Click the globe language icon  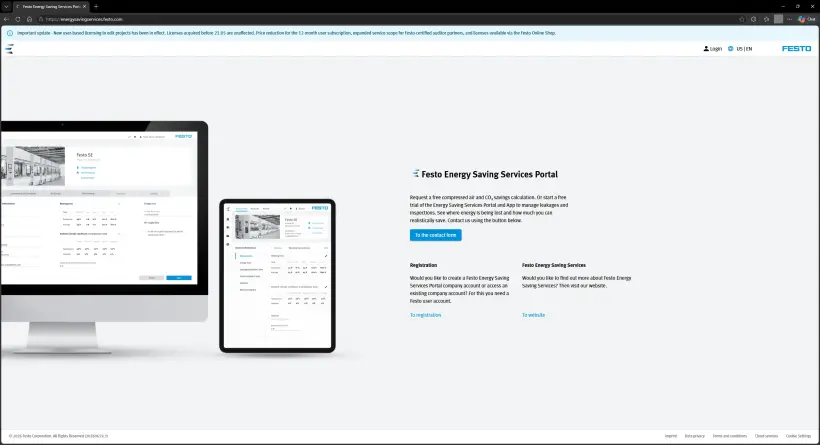(x=731, y=49)
